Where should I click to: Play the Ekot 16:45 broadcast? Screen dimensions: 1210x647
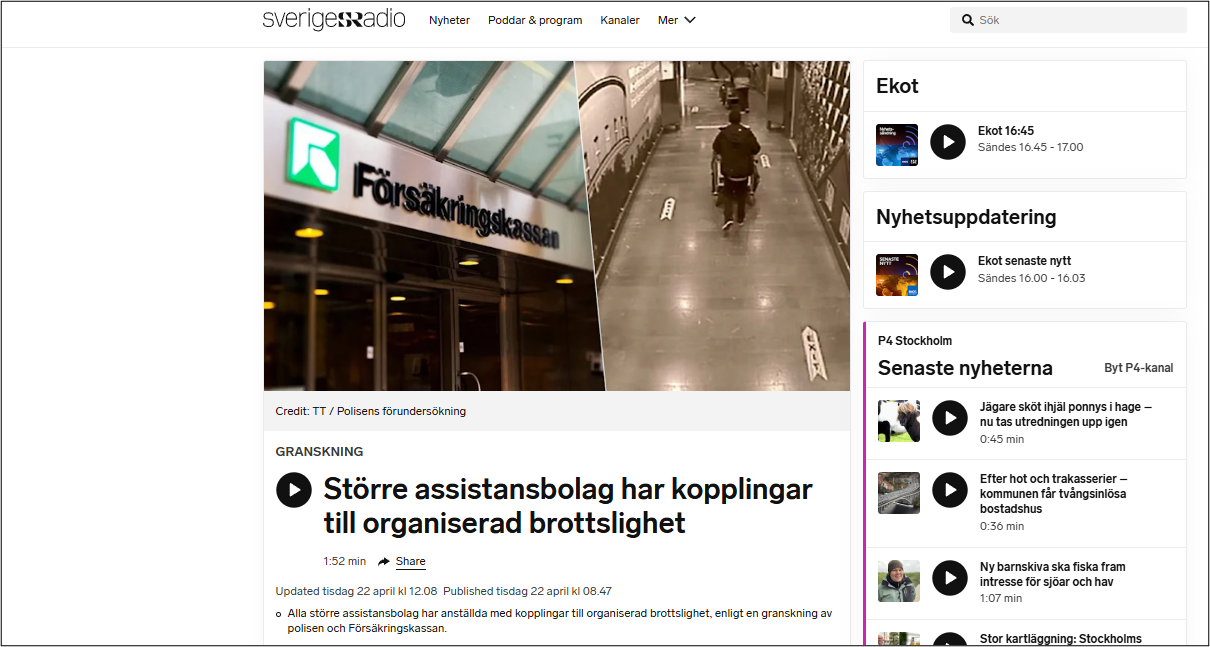948,142
